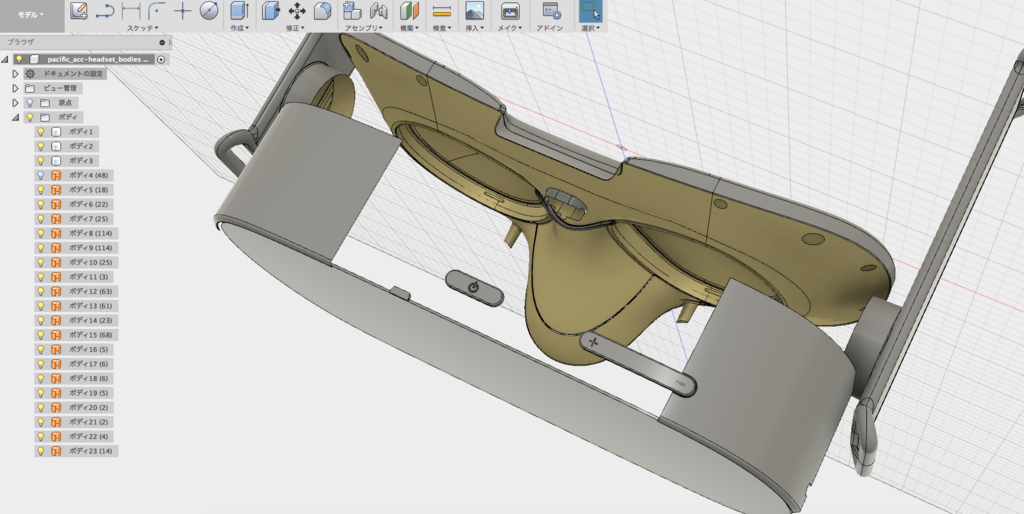Click the Measure ruler icon

pyautogui.click(x=442, y=10)
